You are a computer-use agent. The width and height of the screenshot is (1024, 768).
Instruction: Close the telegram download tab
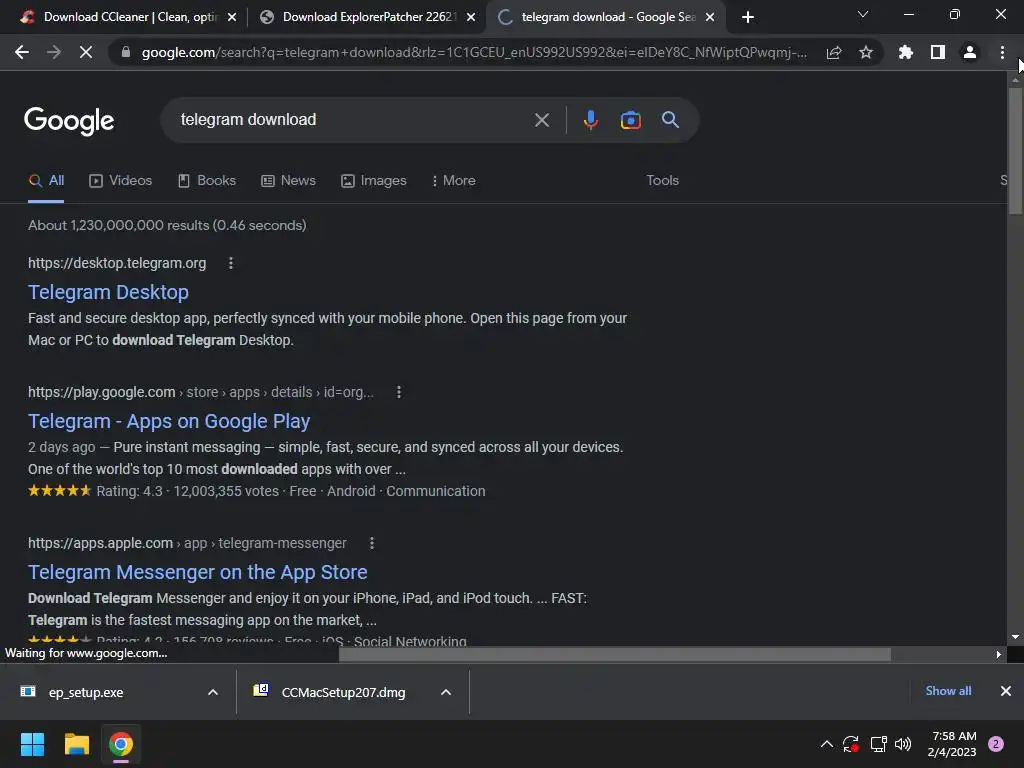710,17
